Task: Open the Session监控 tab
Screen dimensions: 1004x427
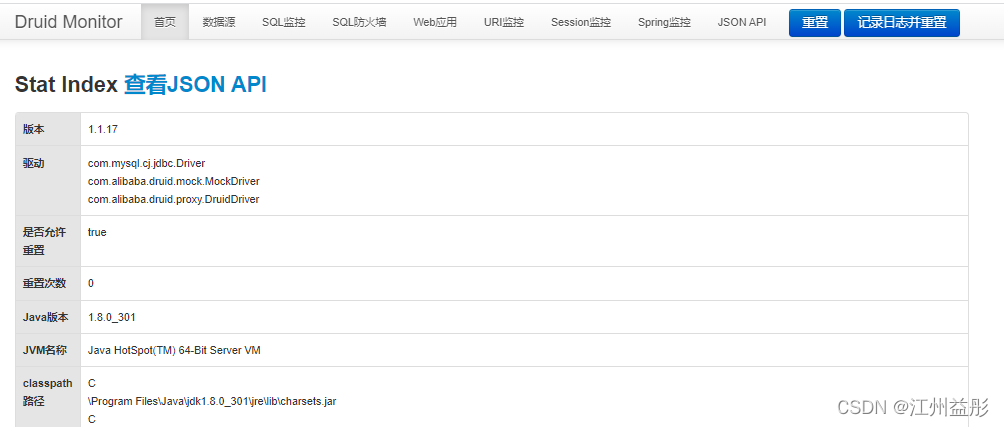Action: [x=581, y=22]
